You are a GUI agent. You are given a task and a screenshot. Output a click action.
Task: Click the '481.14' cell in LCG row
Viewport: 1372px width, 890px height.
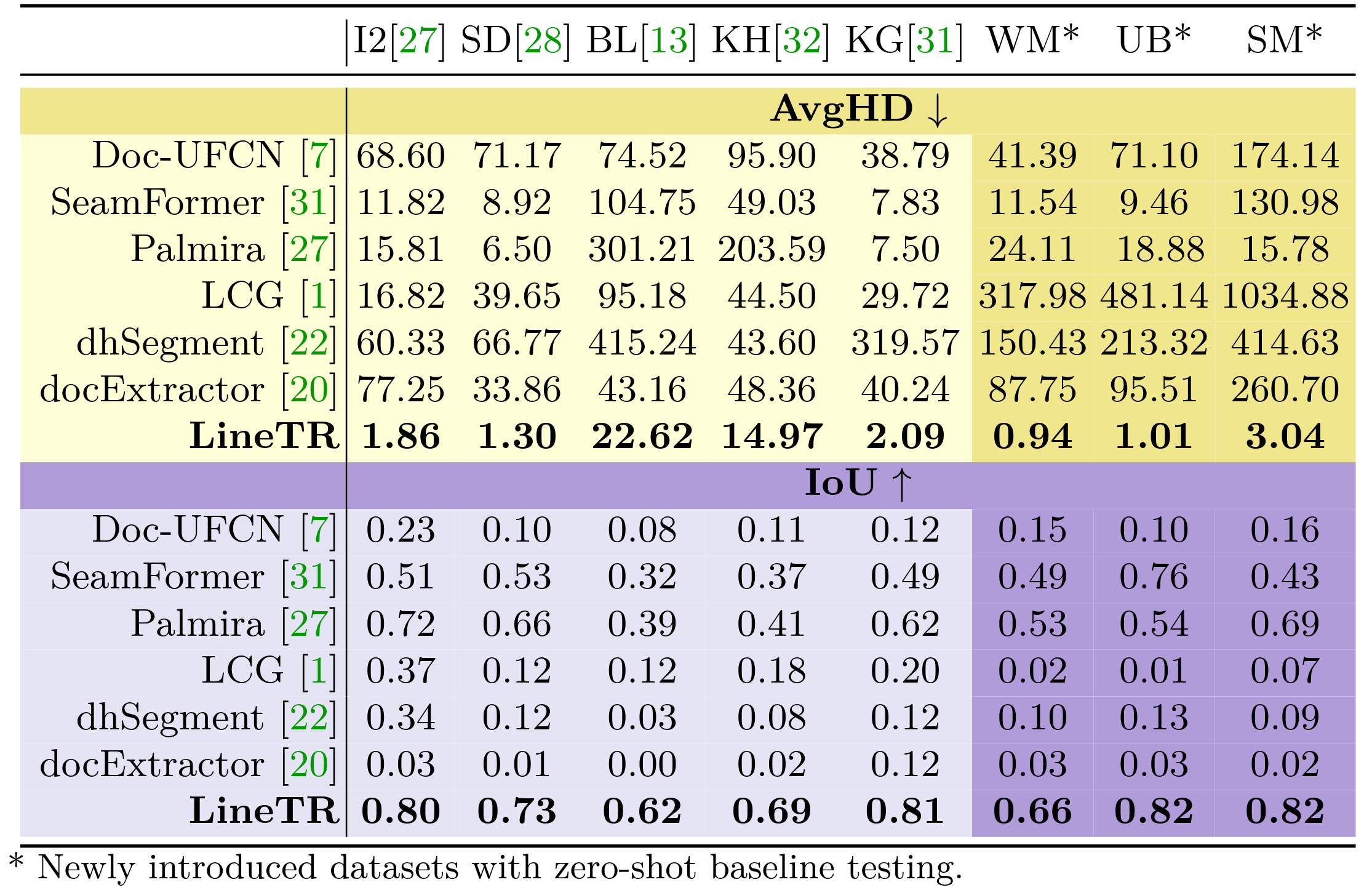pos(1154,296)
